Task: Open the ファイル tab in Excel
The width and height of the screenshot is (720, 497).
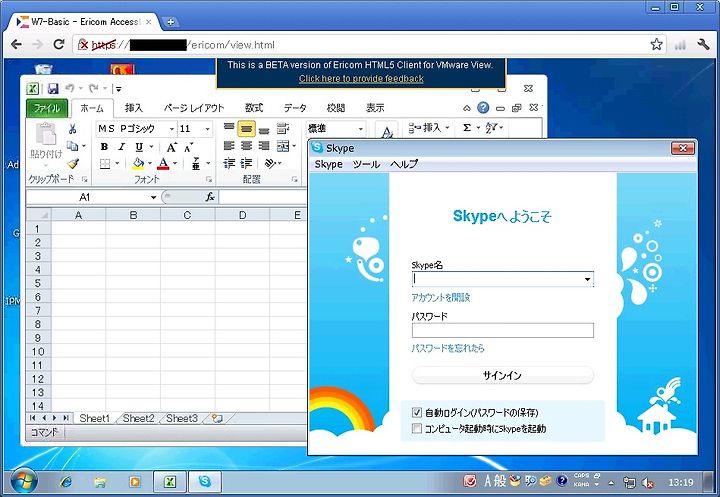Action: tap(47, 108)
